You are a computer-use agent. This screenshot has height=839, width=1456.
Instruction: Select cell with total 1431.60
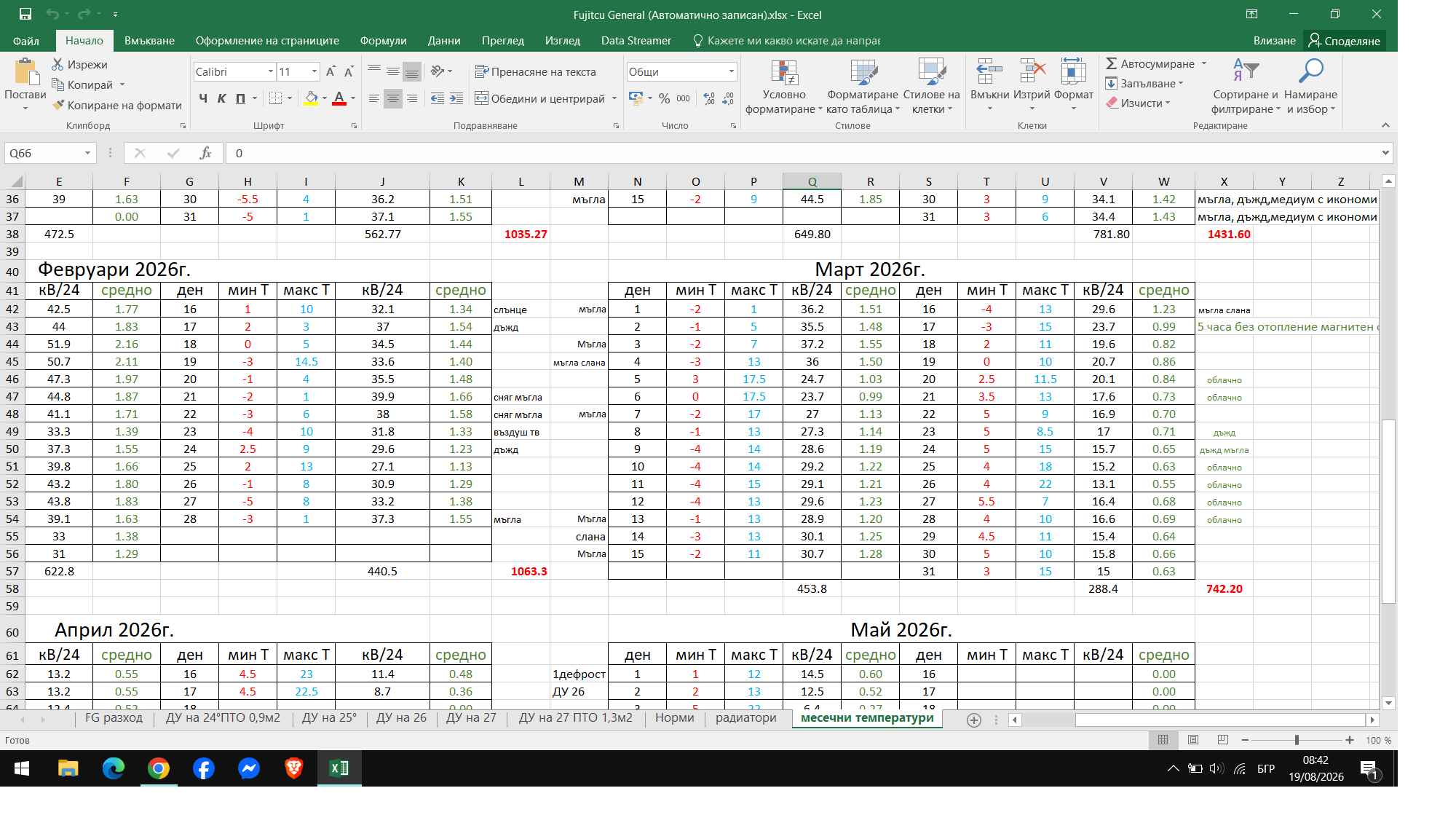point(1224,234)
